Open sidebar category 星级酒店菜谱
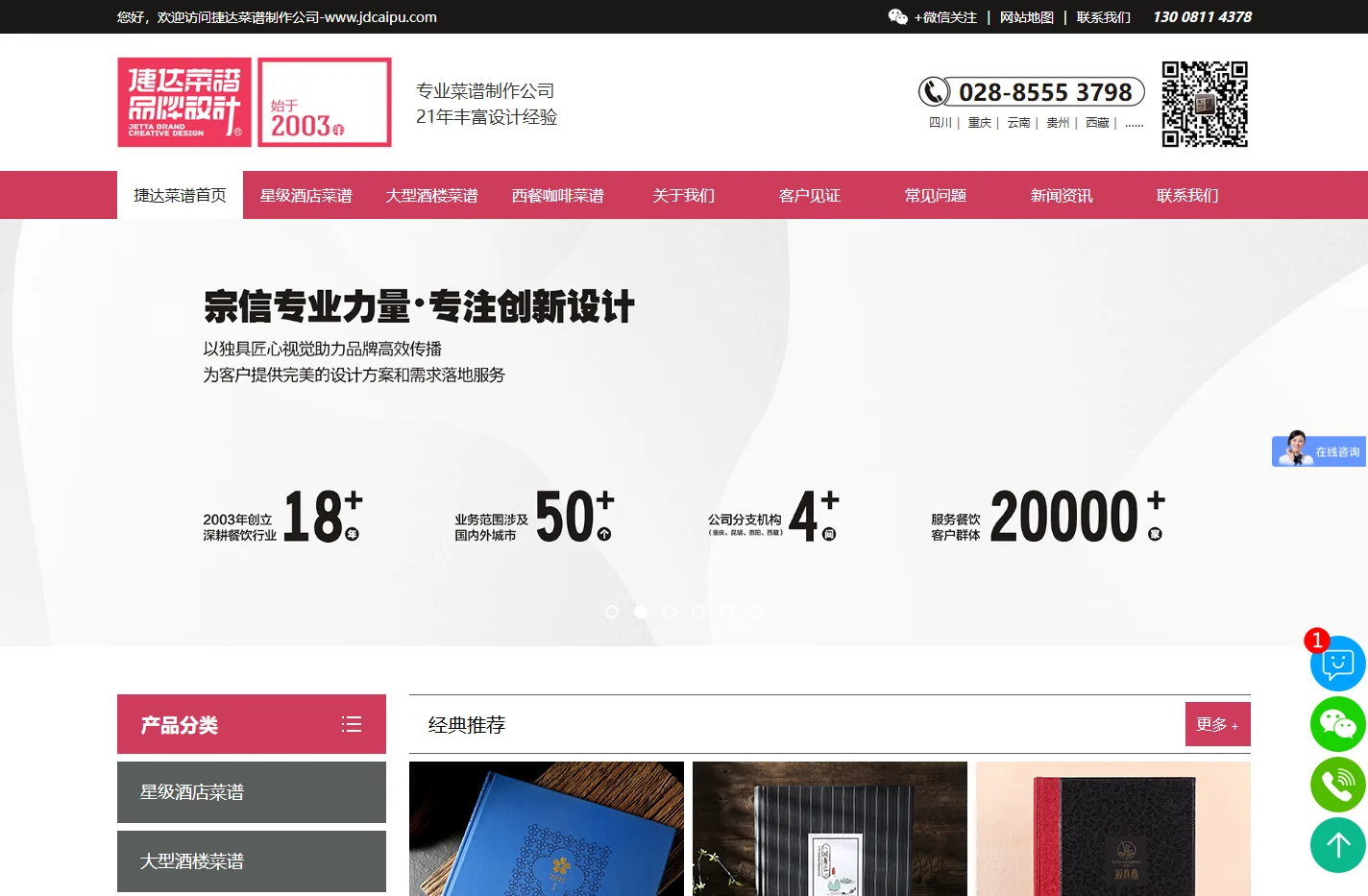 tap(252, 792)
